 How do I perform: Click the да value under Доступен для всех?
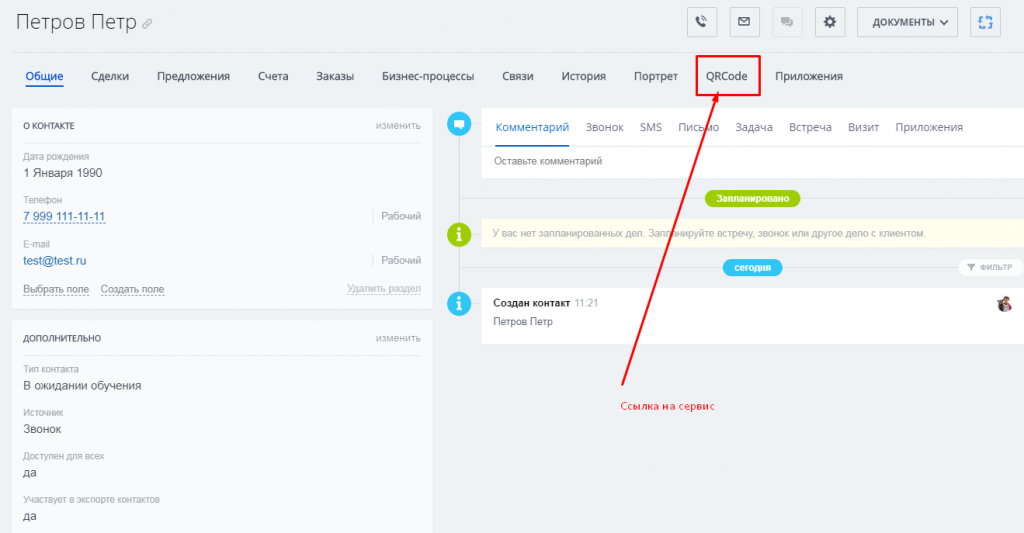point(30,473)
